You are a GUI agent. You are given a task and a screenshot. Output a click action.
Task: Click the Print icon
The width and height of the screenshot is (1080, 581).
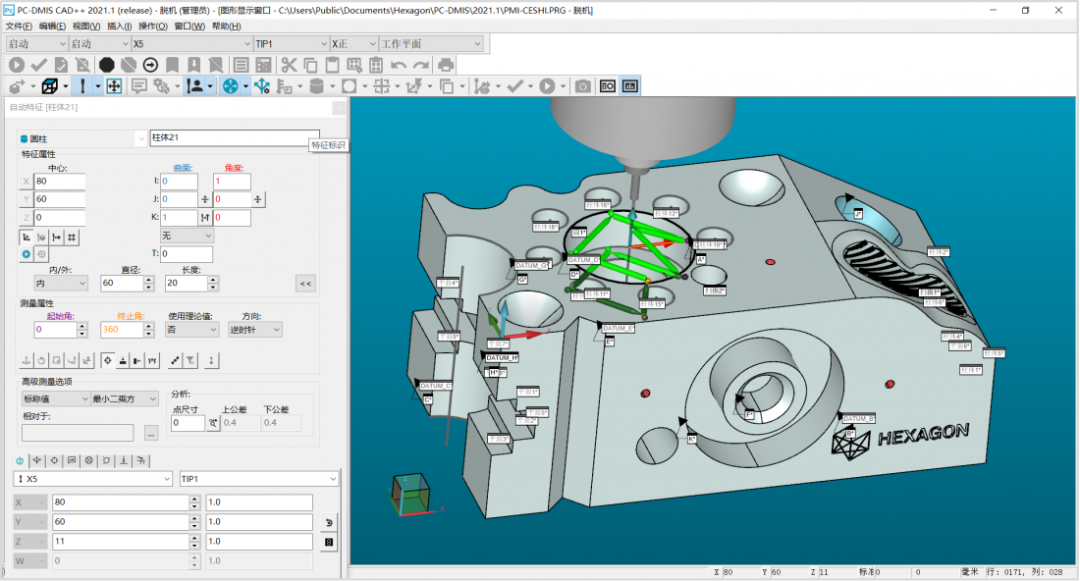446,65
